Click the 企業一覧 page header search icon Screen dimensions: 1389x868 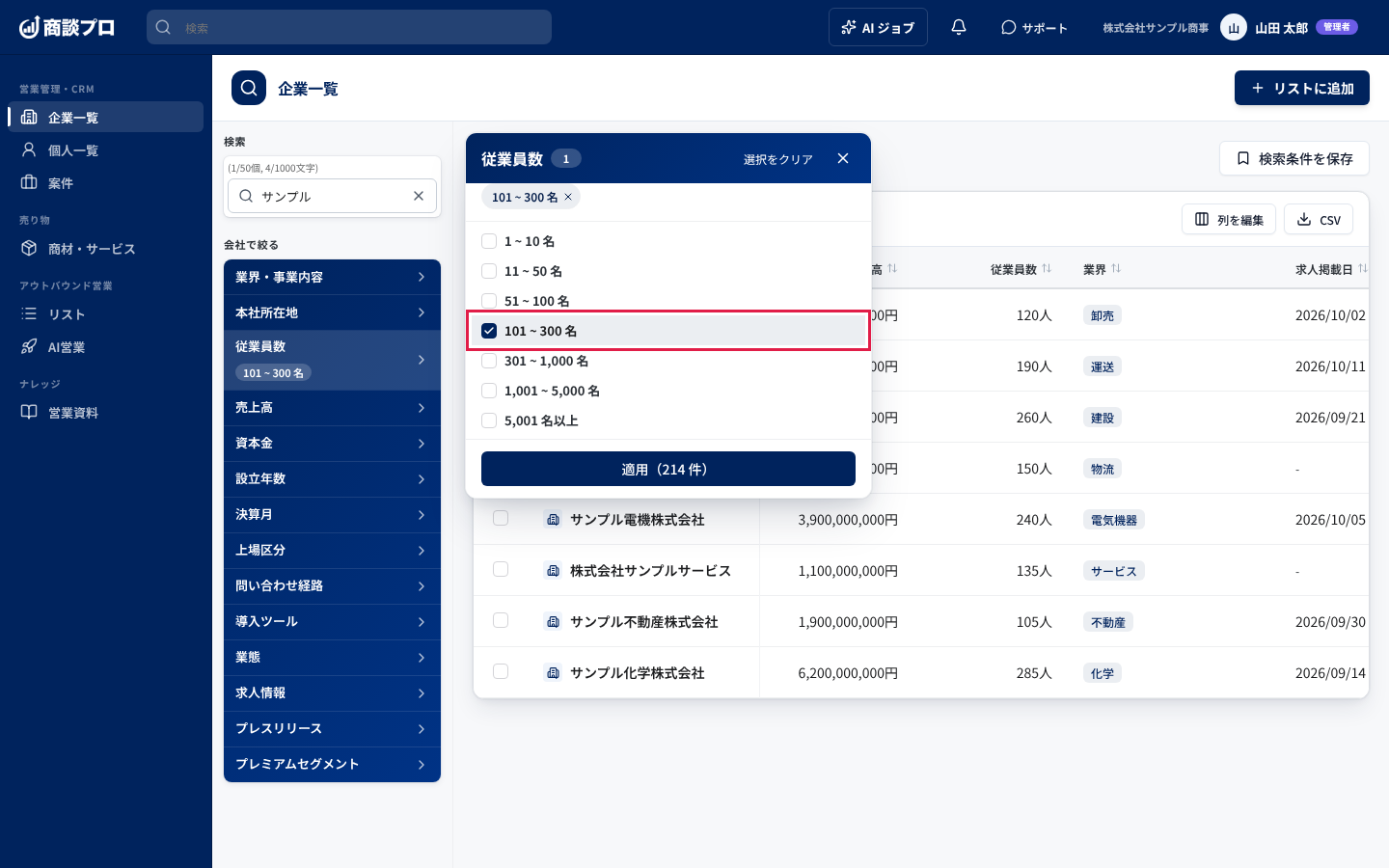(x=249, y=88)
